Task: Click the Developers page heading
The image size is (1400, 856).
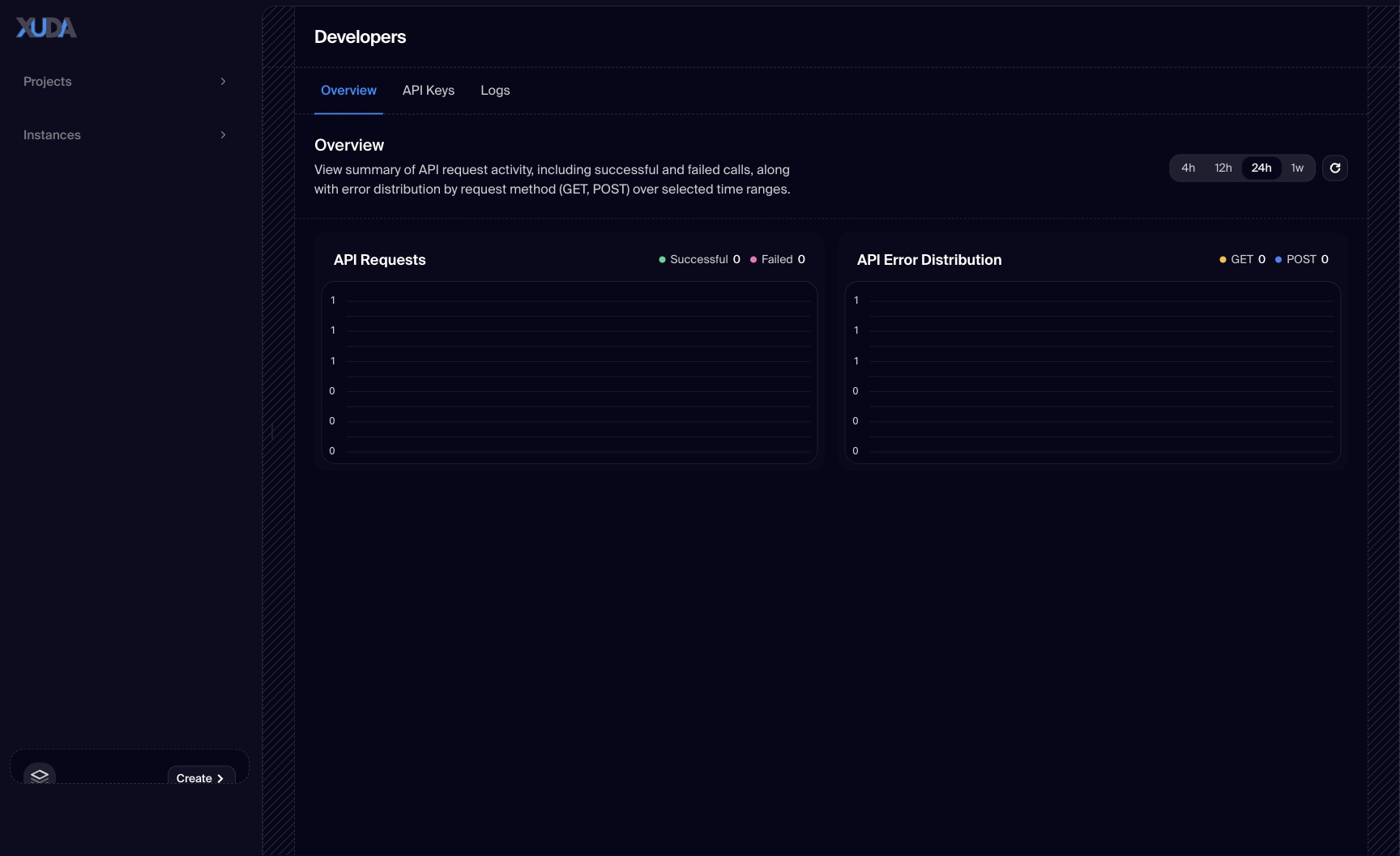Action: point(360,36)
